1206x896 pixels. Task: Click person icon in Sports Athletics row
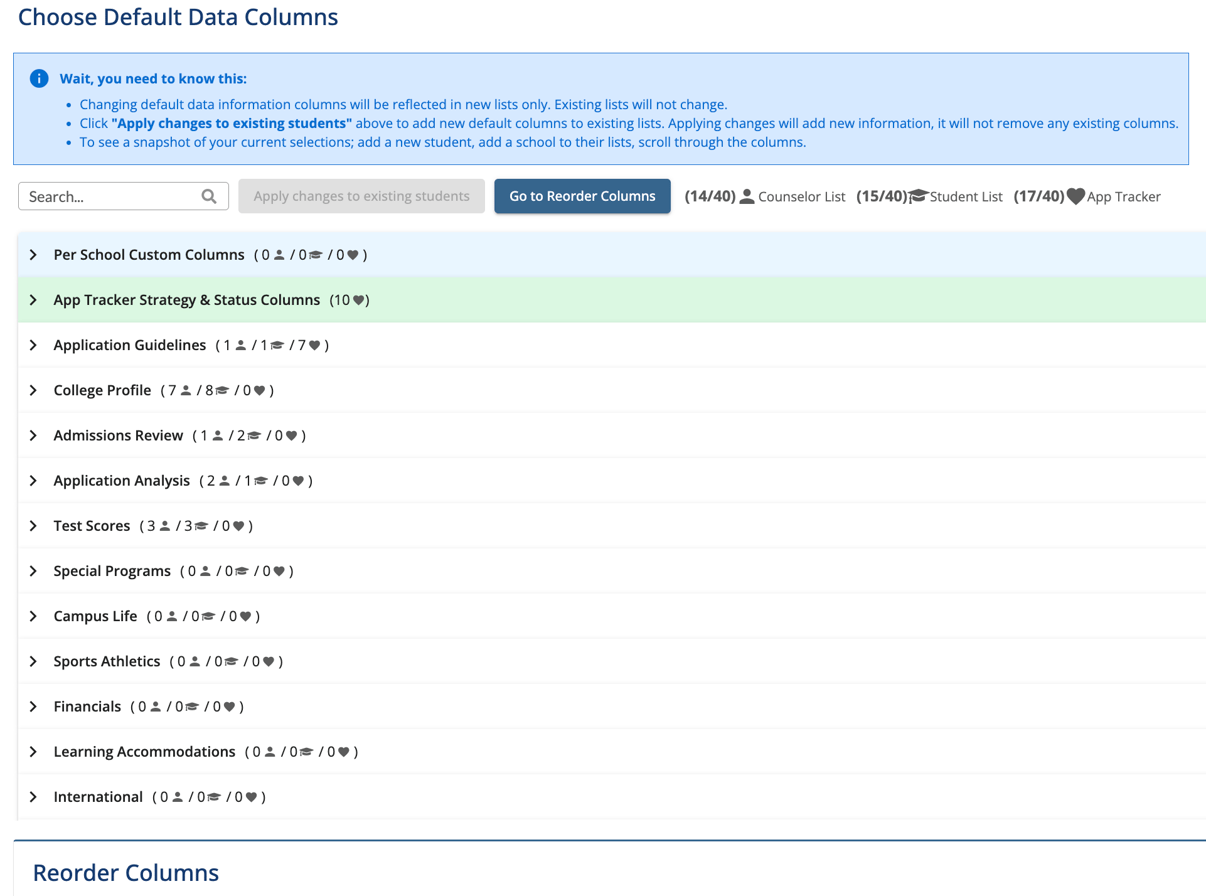(x=194, y=662)
